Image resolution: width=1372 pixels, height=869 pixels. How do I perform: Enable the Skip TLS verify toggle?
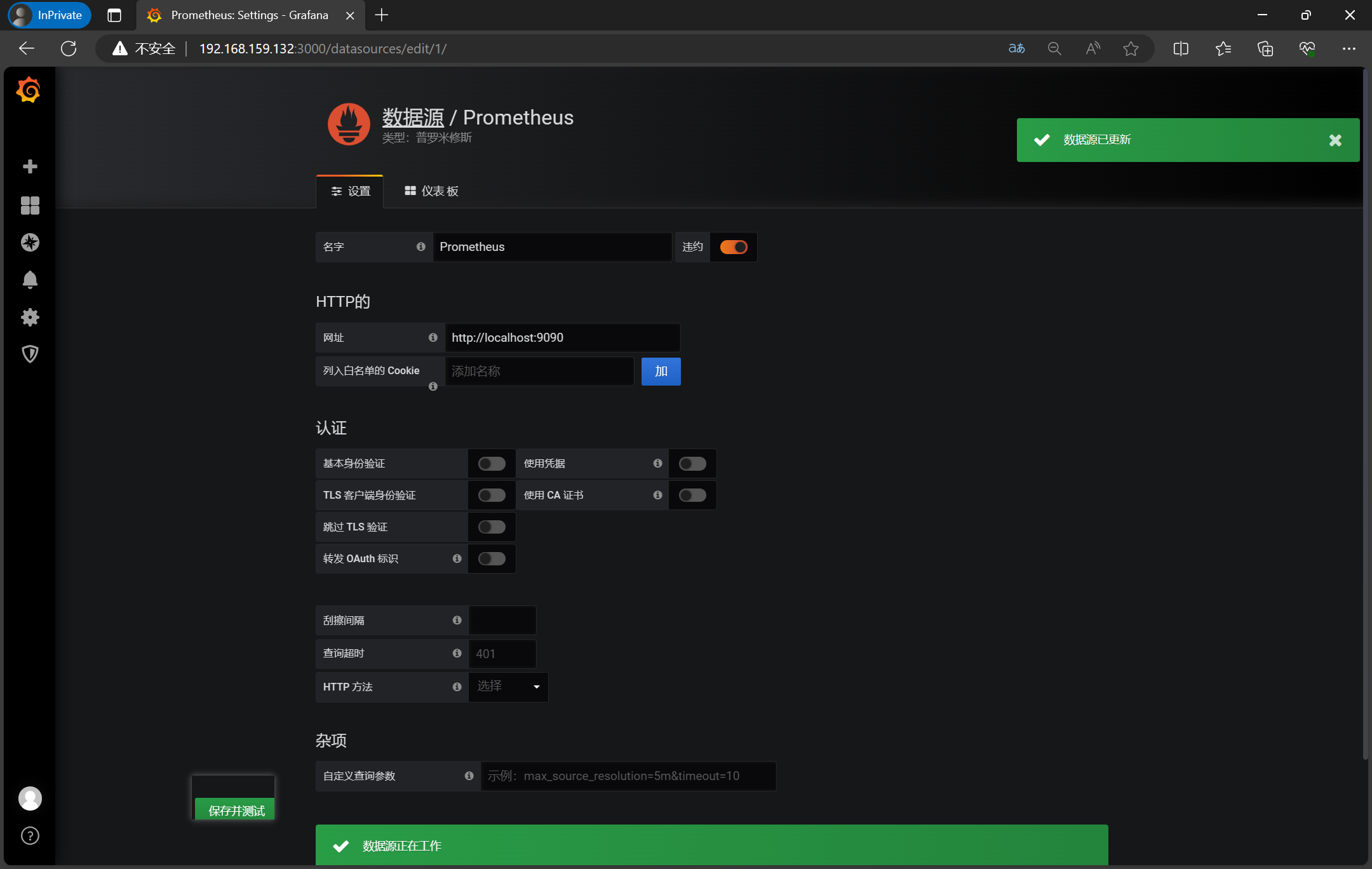coord(492,527)
